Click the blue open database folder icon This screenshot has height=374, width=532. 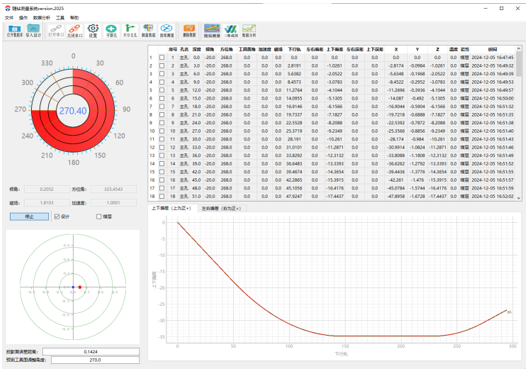click(x=14, y=31)
